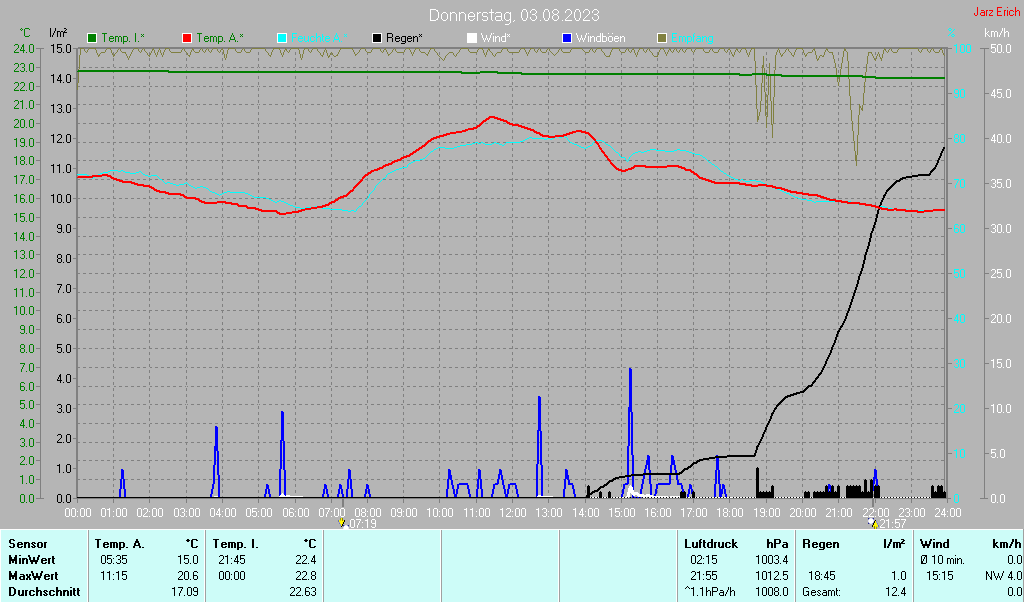The image size is (1024, 602).
Task: Select the blue Windböen legend swatch
Action: (567, 38)
